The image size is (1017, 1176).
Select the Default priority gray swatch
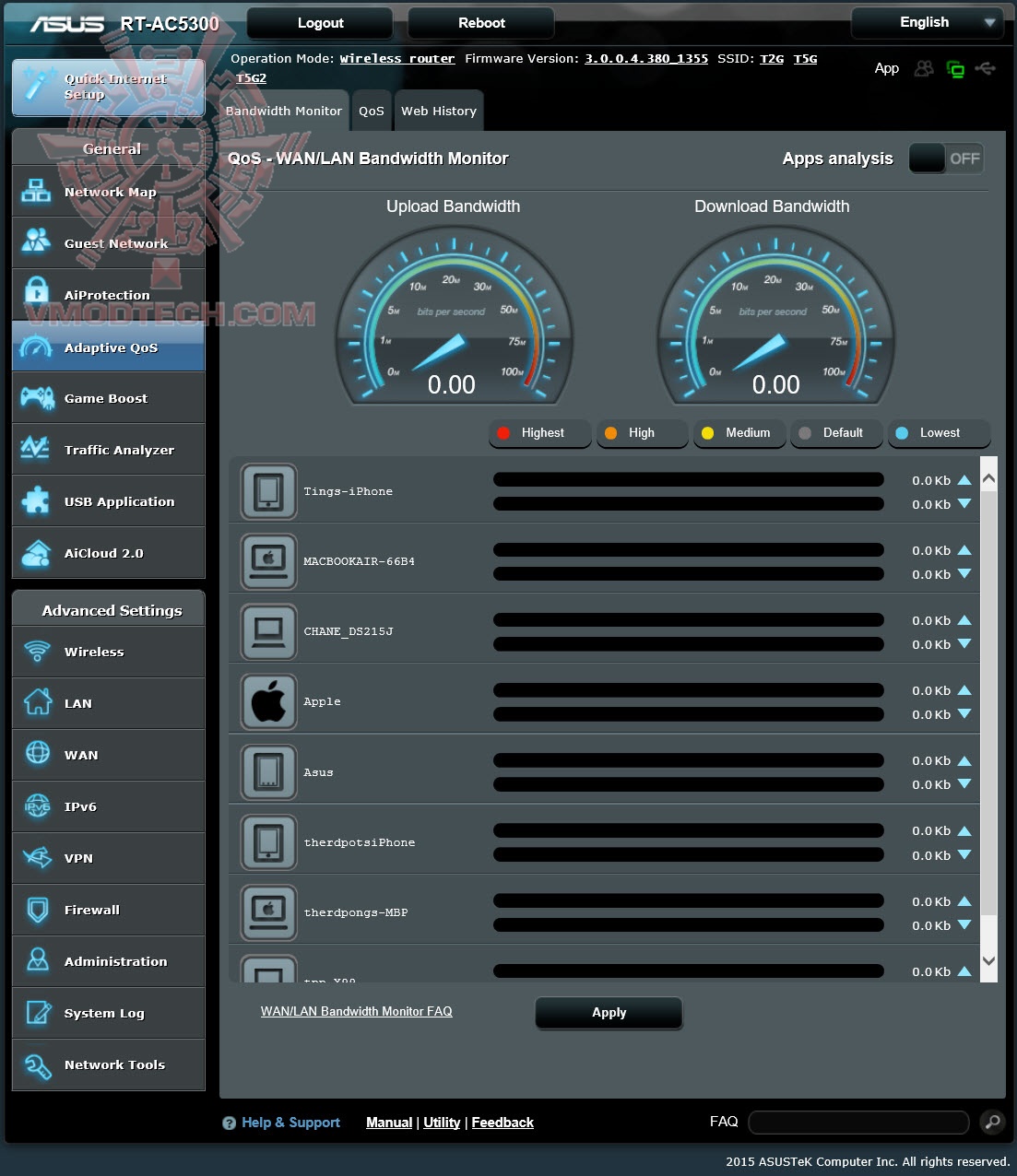coord(805,433)
